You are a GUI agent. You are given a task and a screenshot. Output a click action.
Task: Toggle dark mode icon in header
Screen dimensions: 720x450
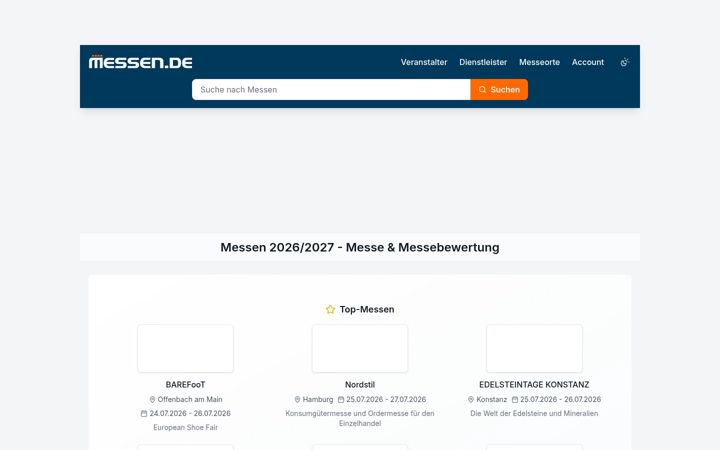pos(624,62)
